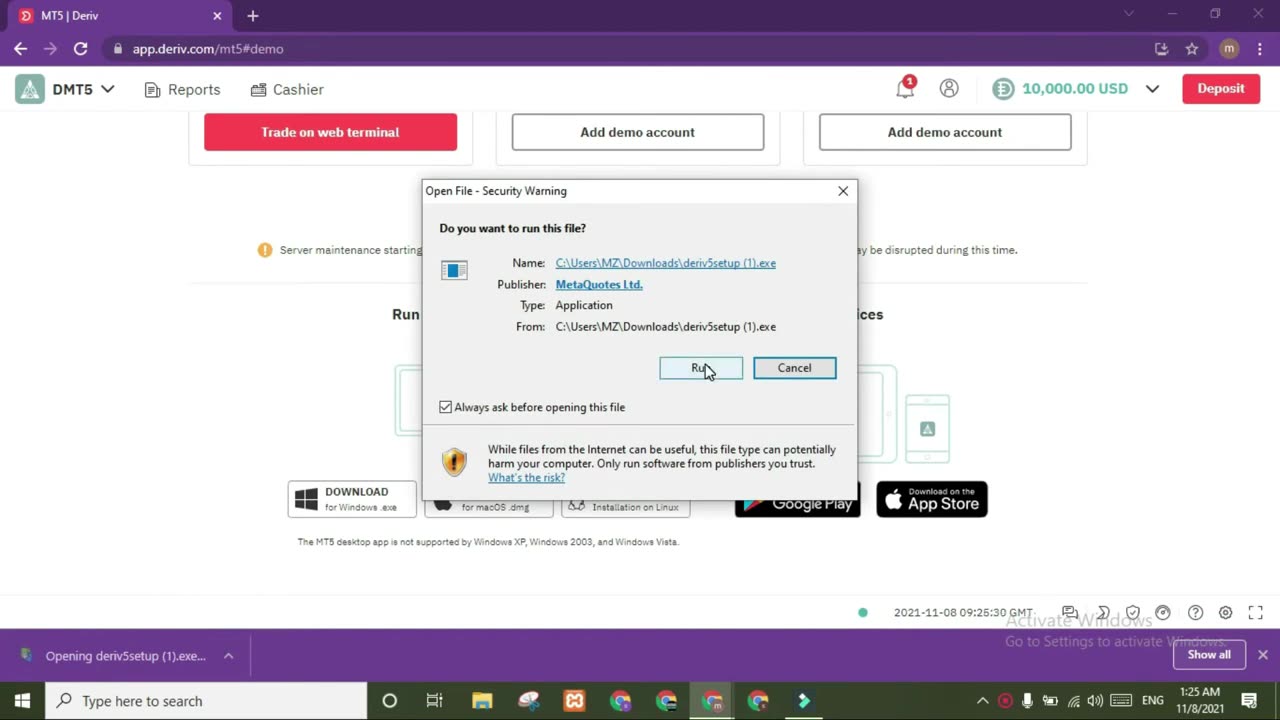Click the rightmost Add demo account button
The height and width of the screenshot is (720, 1280).
click(x=945, y=132)
